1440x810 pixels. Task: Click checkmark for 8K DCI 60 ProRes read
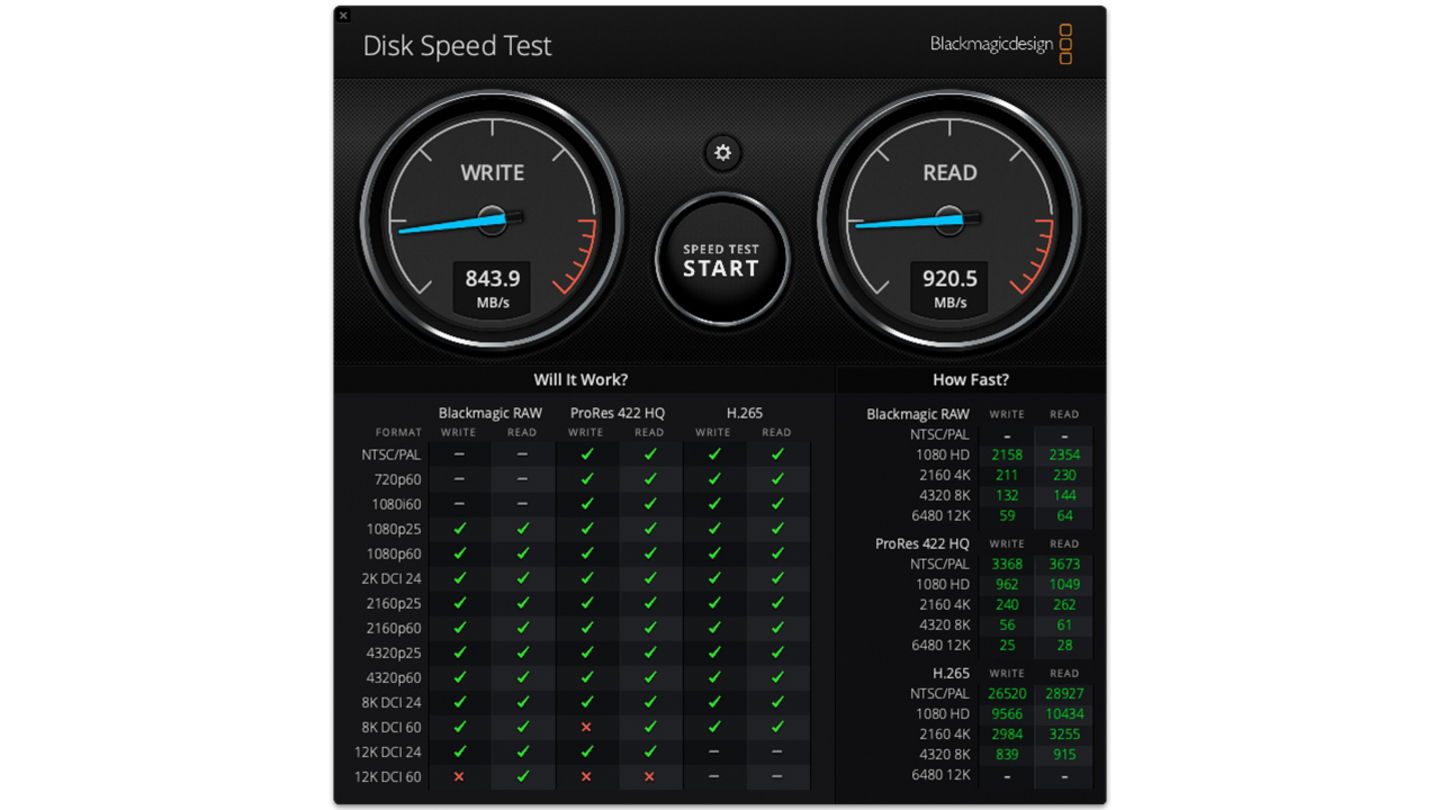pos(650,727)
